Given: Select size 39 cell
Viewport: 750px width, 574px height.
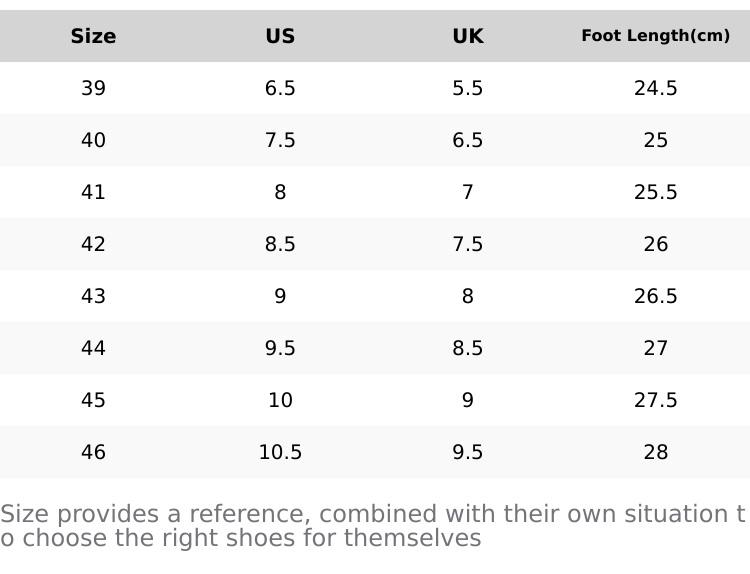Looking at the screenshot, I should click(x=93, y=88).
